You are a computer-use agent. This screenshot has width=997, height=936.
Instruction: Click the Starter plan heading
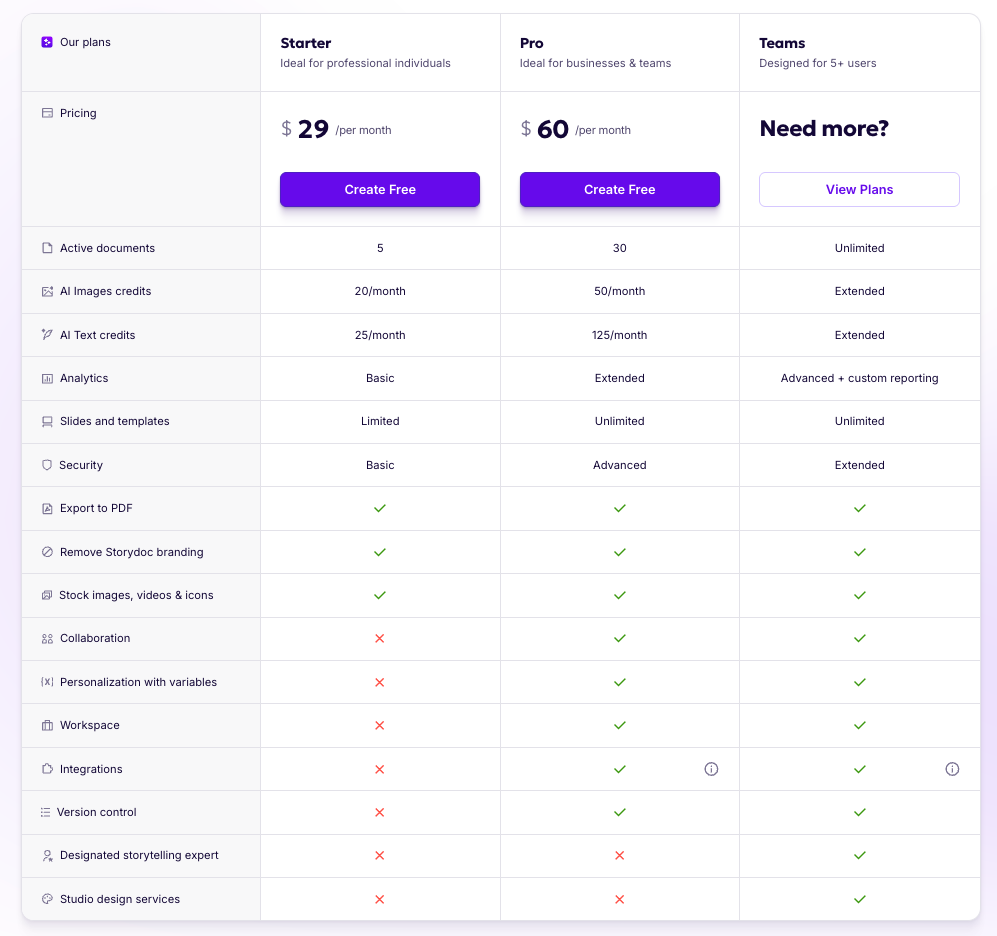point(306,43)
